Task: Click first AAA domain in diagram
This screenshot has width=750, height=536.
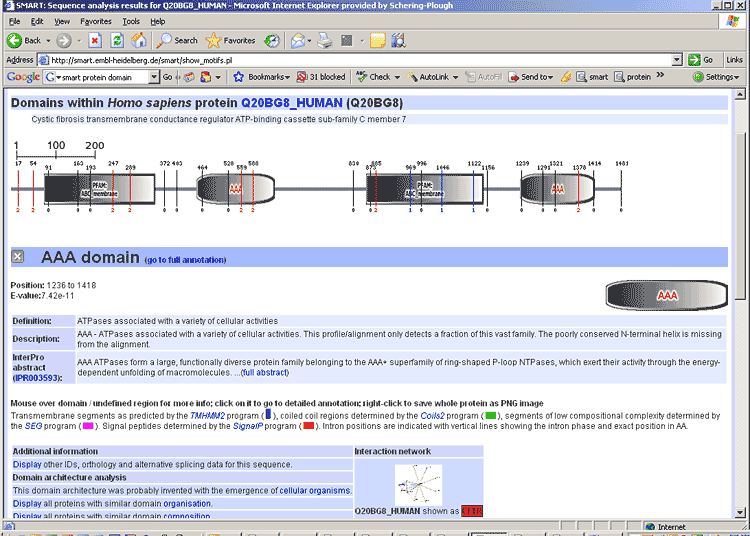Action: click(x=235, y=188)
